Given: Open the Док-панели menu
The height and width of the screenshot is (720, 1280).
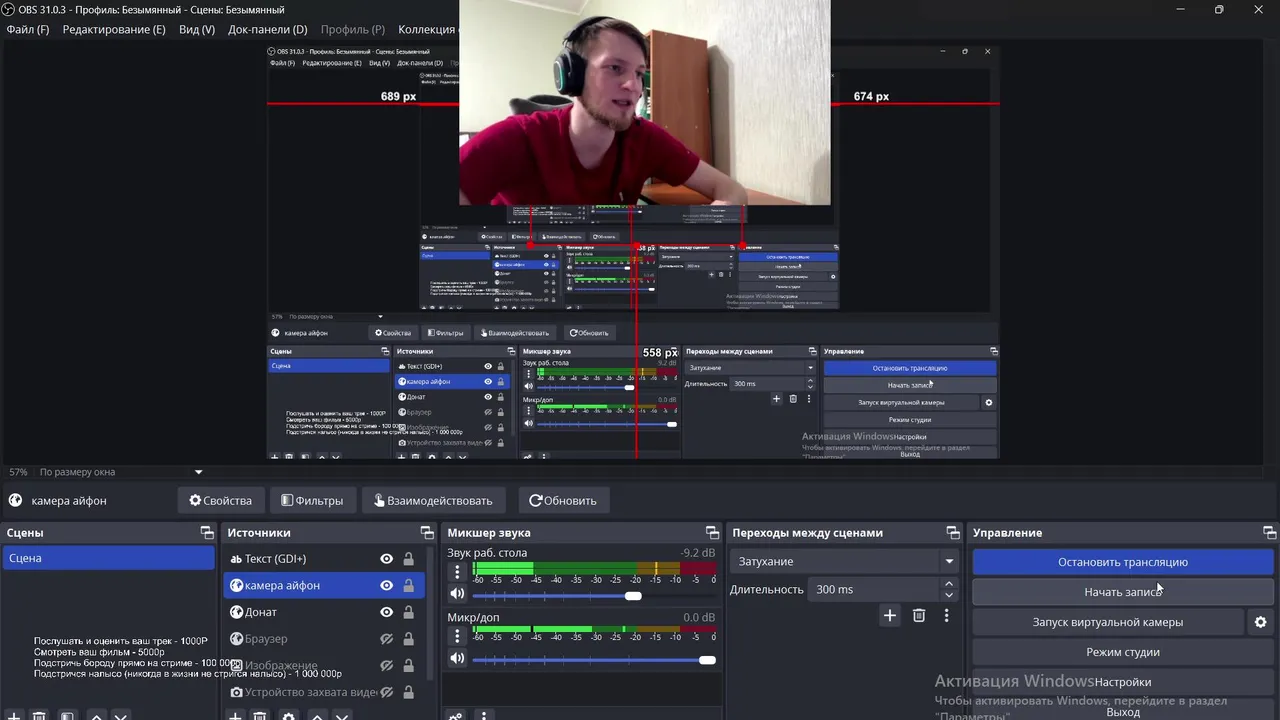Looking at the screenshot, I should coord(267,29).
